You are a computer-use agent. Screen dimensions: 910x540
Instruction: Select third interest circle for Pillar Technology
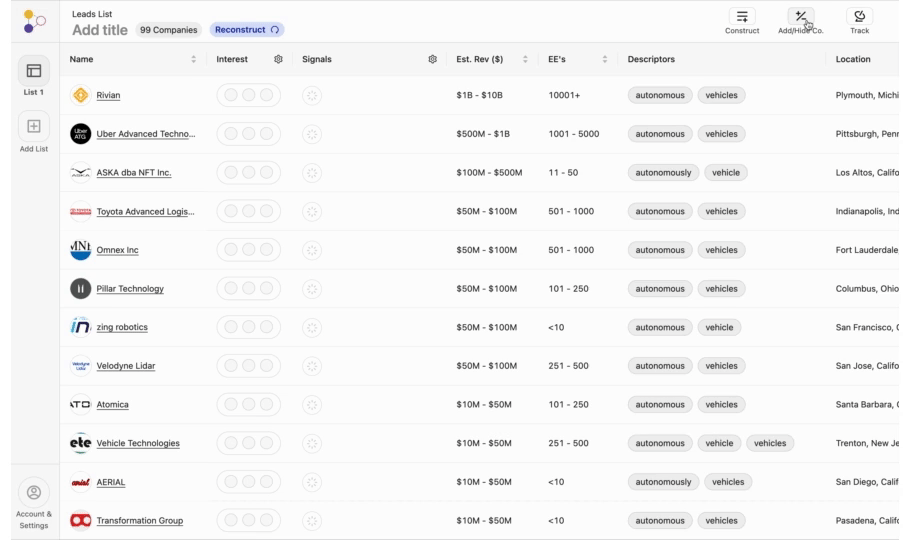(266, 289)
